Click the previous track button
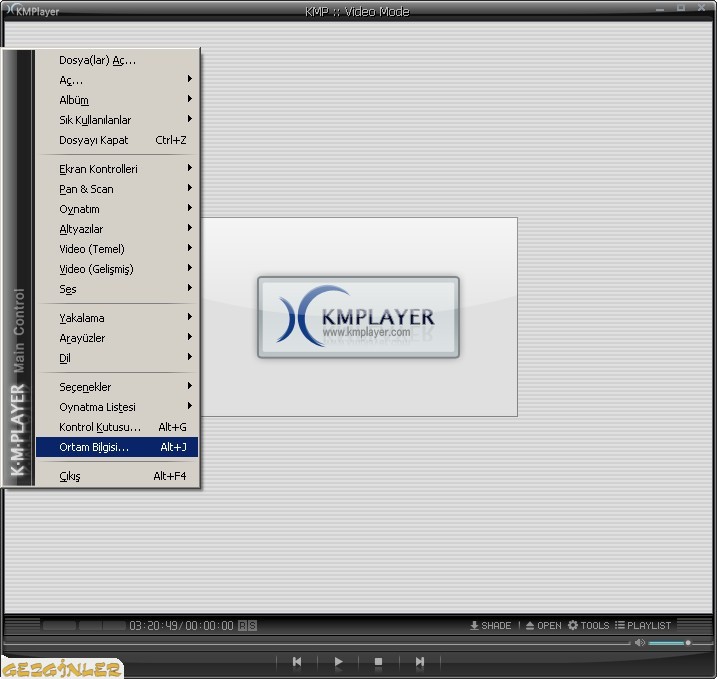This screenshot has height=679, width=717. pyautogui.click(x=297, y=662)
